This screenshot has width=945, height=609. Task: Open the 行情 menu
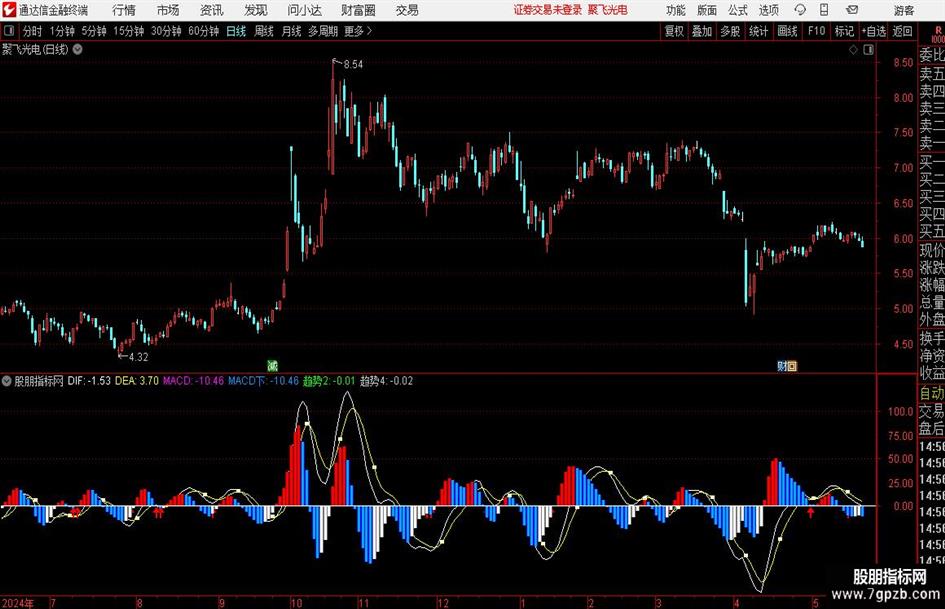point(124,10)
